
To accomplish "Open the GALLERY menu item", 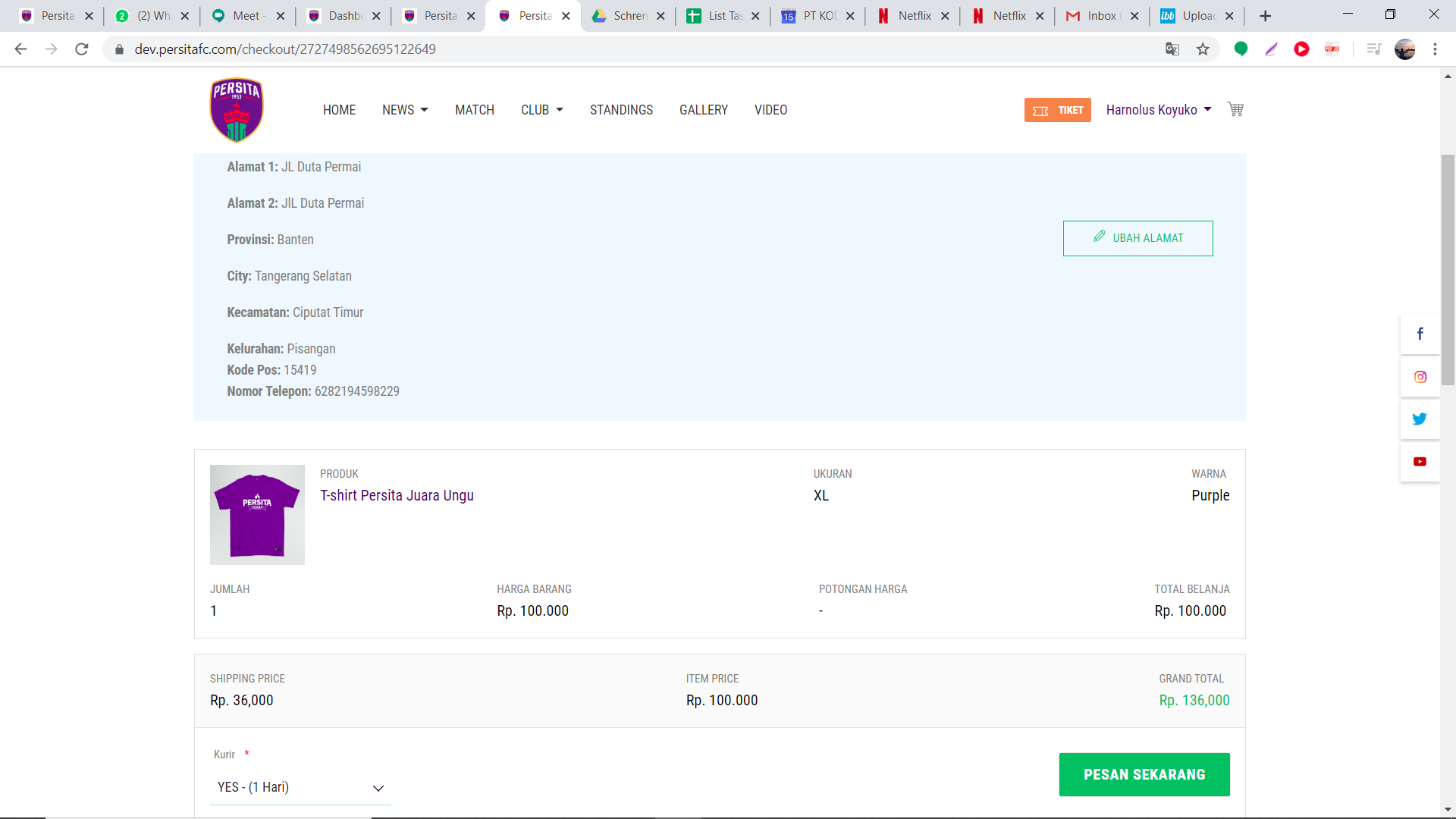I will [x=703, y=110].
